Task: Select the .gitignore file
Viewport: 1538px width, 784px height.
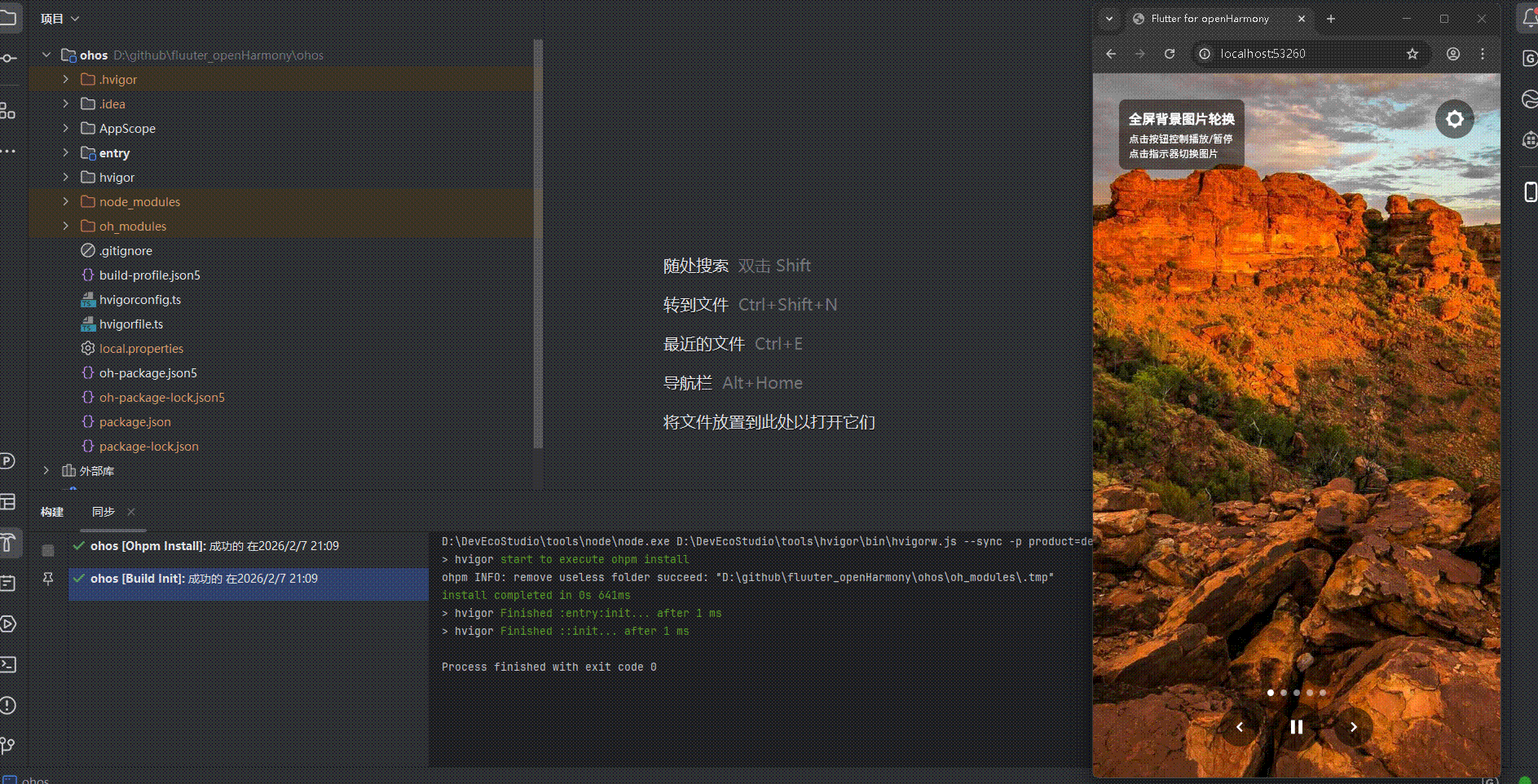Action: (x=126, y=251)
